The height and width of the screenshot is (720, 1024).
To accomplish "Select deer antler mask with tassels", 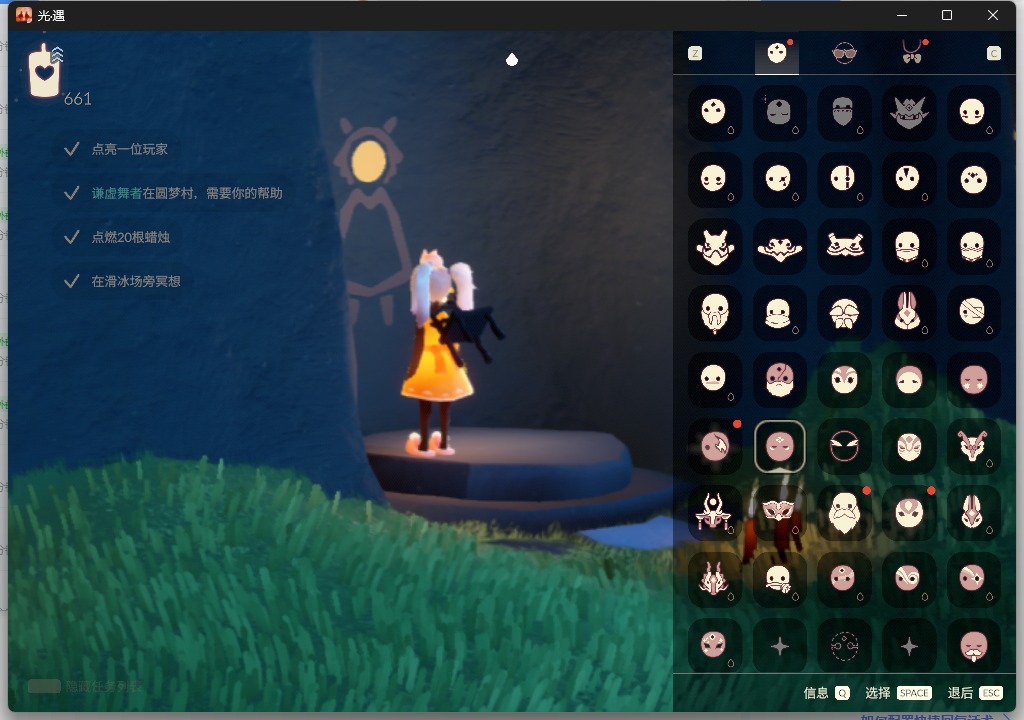I will pyautogui.click(x=714, y=513).
